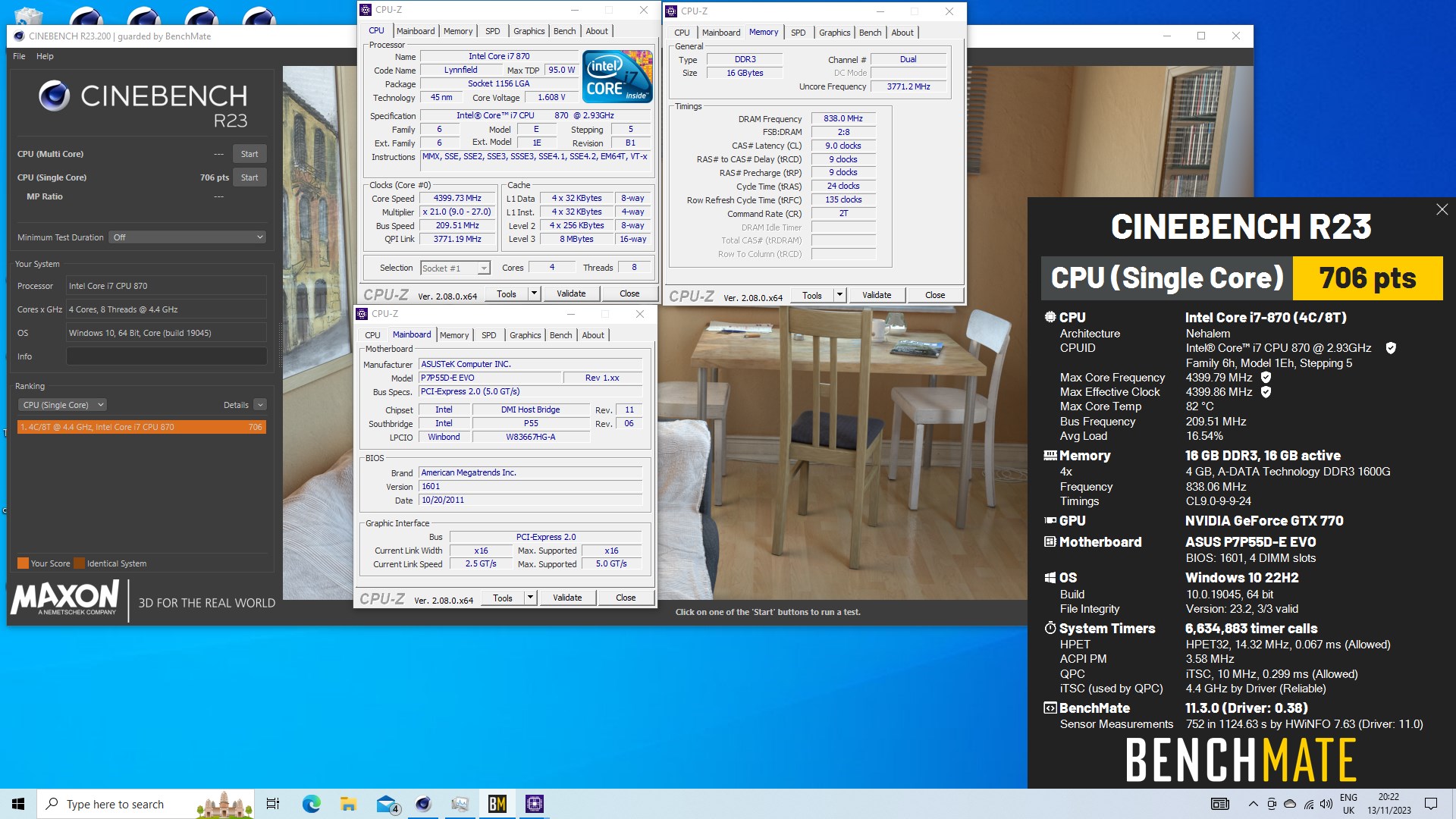This screenshot has width=1456, height=819.
Task: Open the volume speaker tray icon
Action: click(1326, 804)
